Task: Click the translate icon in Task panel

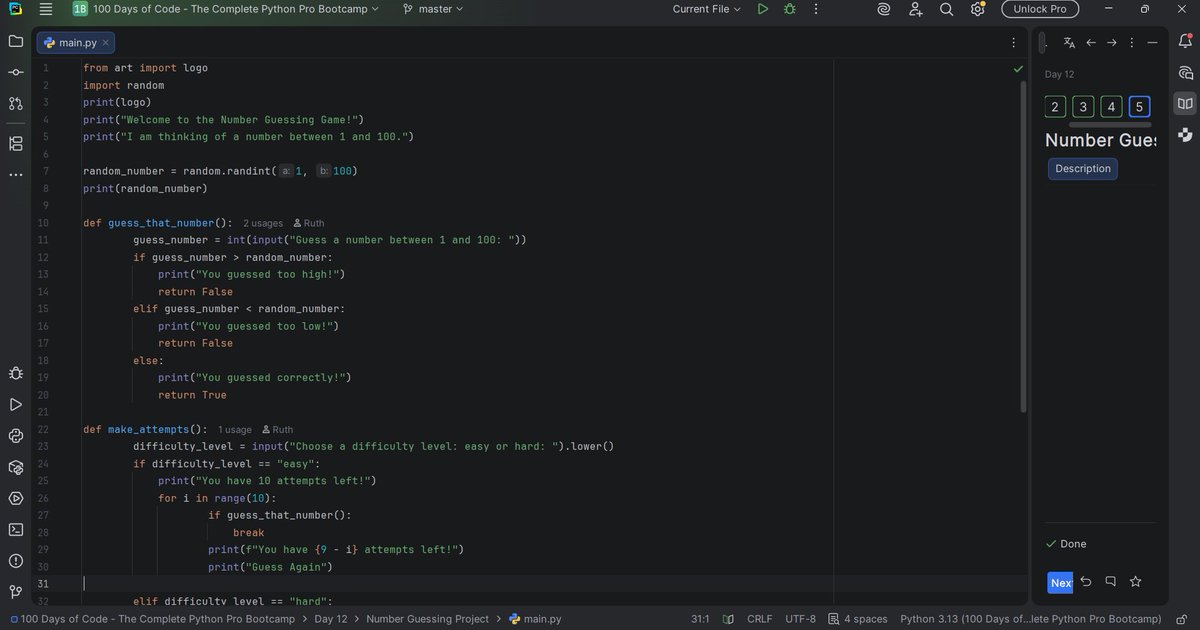Action: point(1069,43)
